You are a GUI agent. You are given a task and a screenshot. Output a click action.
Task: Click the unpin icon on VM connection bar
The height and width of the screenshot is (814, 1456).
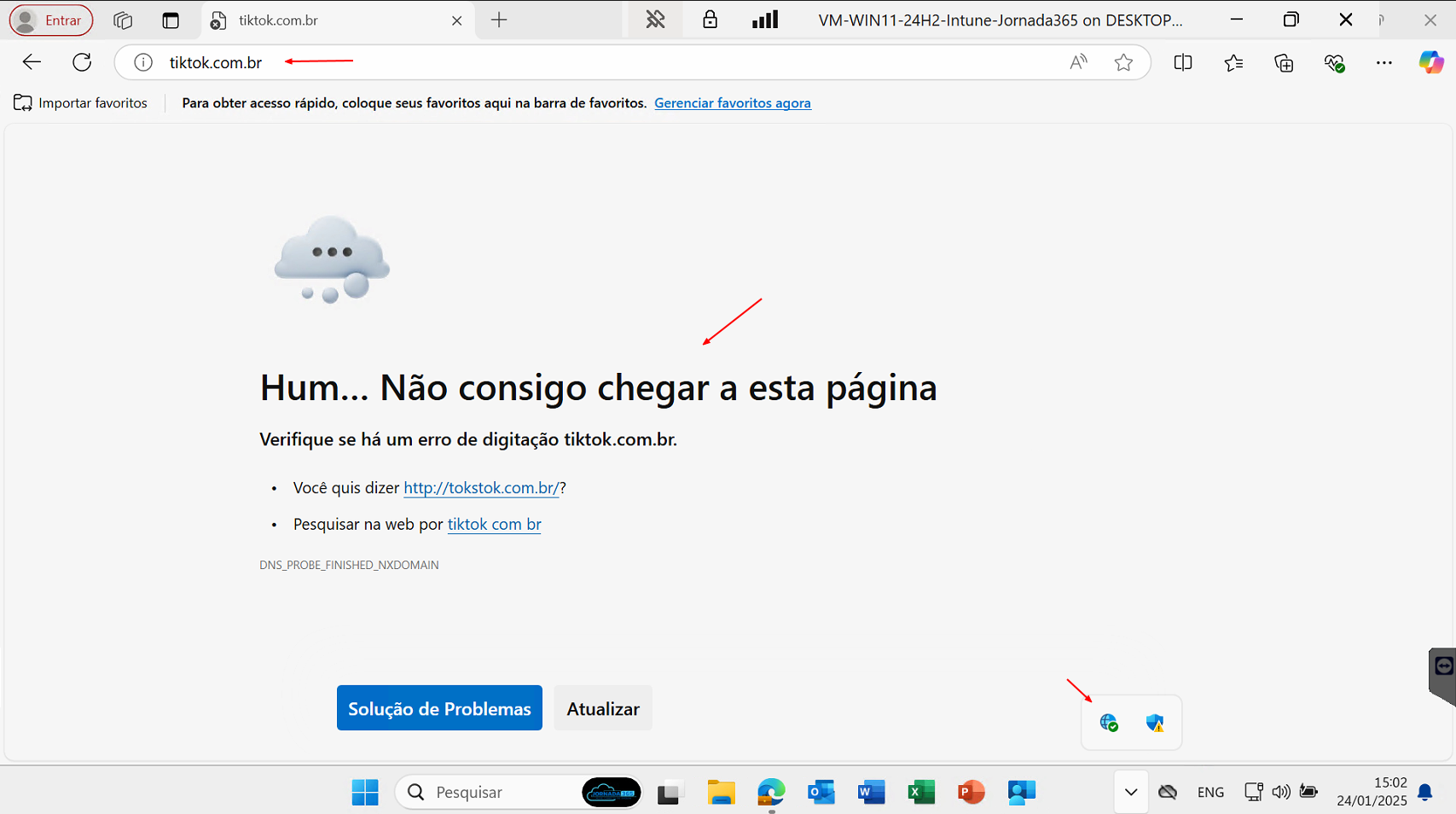point(655,20)
